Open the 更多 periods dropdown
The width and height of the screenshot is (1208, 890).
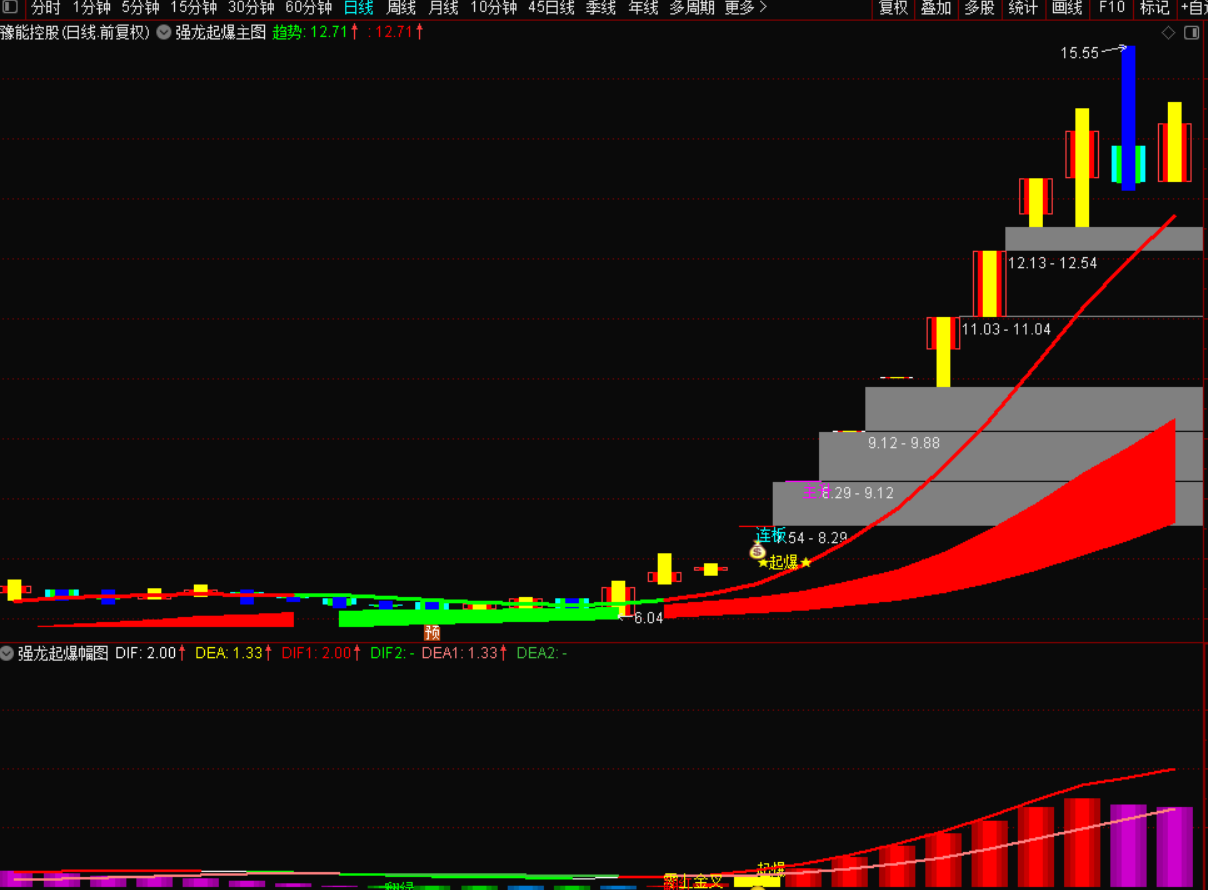point(745,8)
